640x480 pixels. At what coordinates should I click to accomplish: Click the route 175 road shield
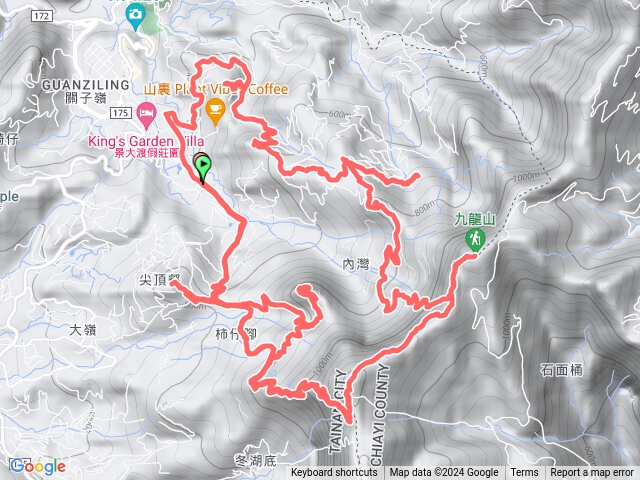pyautogui.click(x=121, y=113)
